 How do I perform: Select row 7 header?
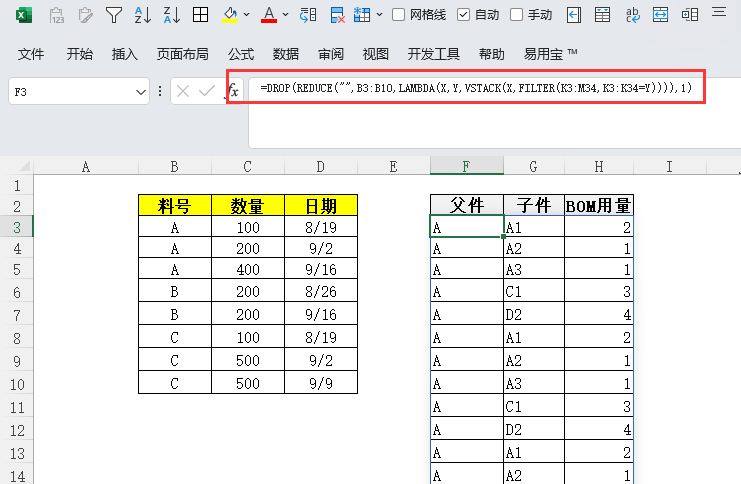(17, 315)
